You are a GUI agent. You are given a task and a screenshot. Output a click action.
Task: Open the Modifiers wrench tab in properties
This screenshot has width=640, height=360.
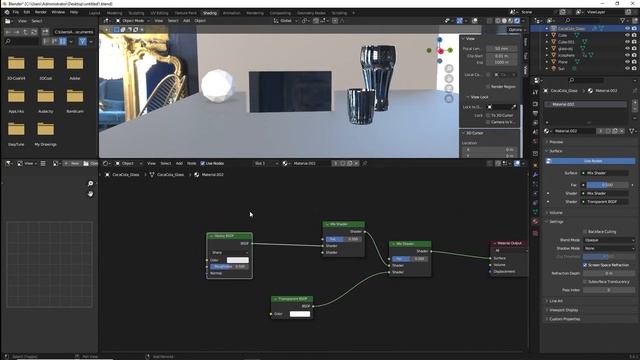click(535, 175)
